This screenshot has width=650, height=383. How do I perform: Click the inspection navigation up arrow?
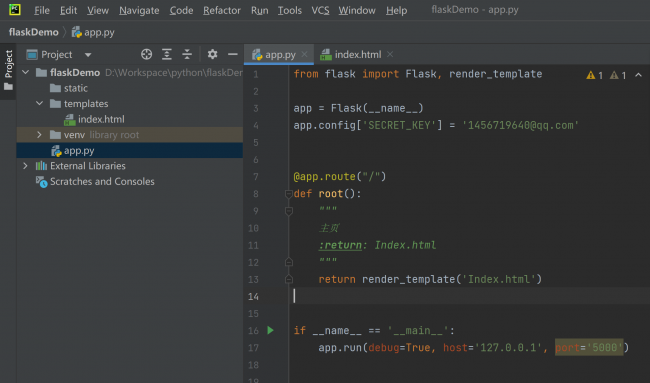click(x=638, y=75)
